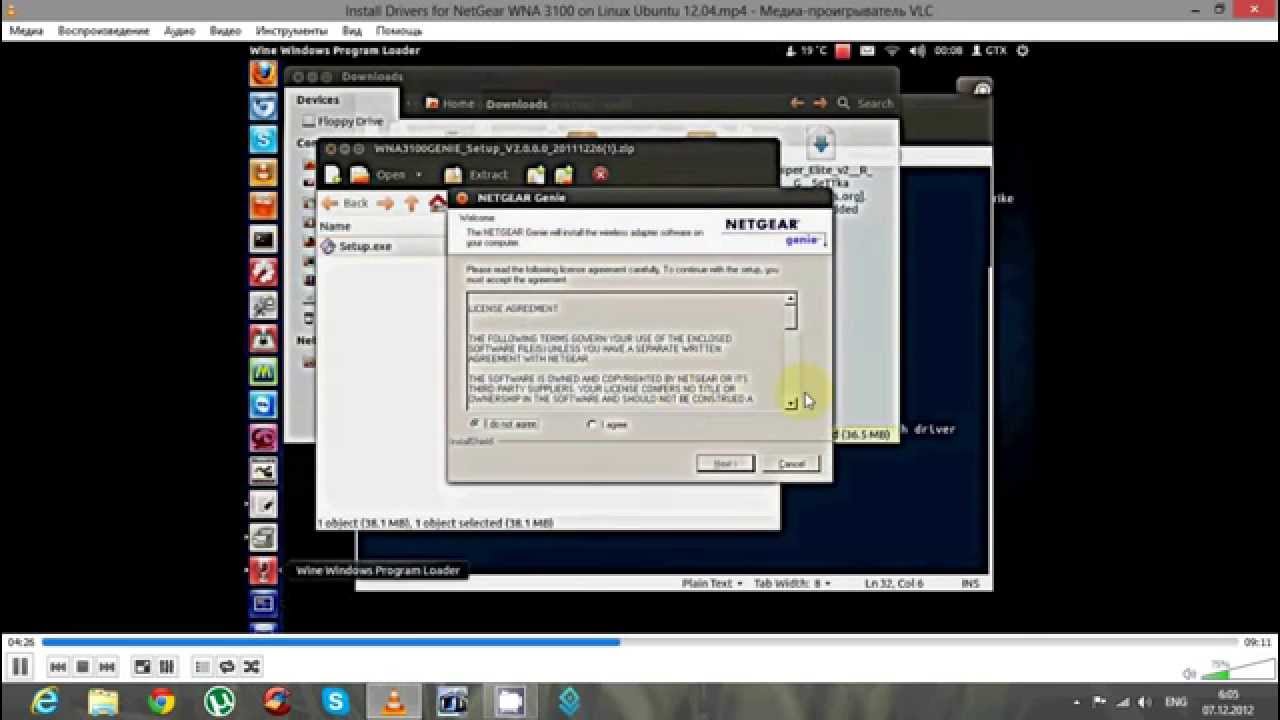1280x720 pixels.
Task: Launch Internet Explorer from Windows taskbar
Action: 44,702
